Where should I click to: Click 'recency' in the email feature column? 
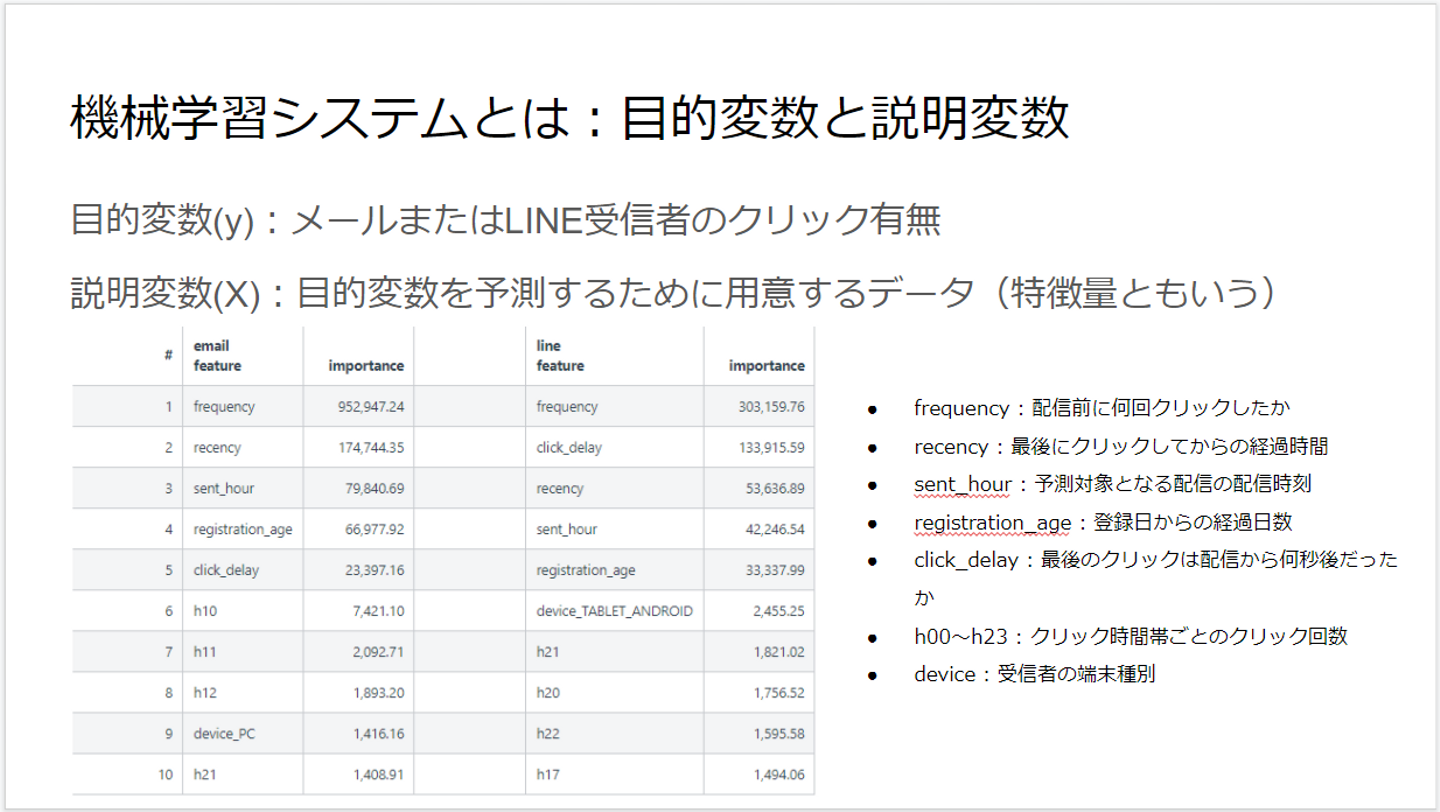point(217,448)
